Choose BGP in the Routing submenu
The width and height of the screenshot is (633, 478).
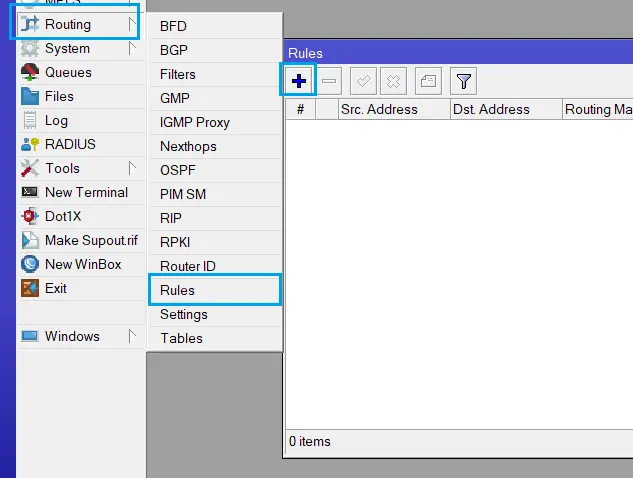(x=173, y=50)
